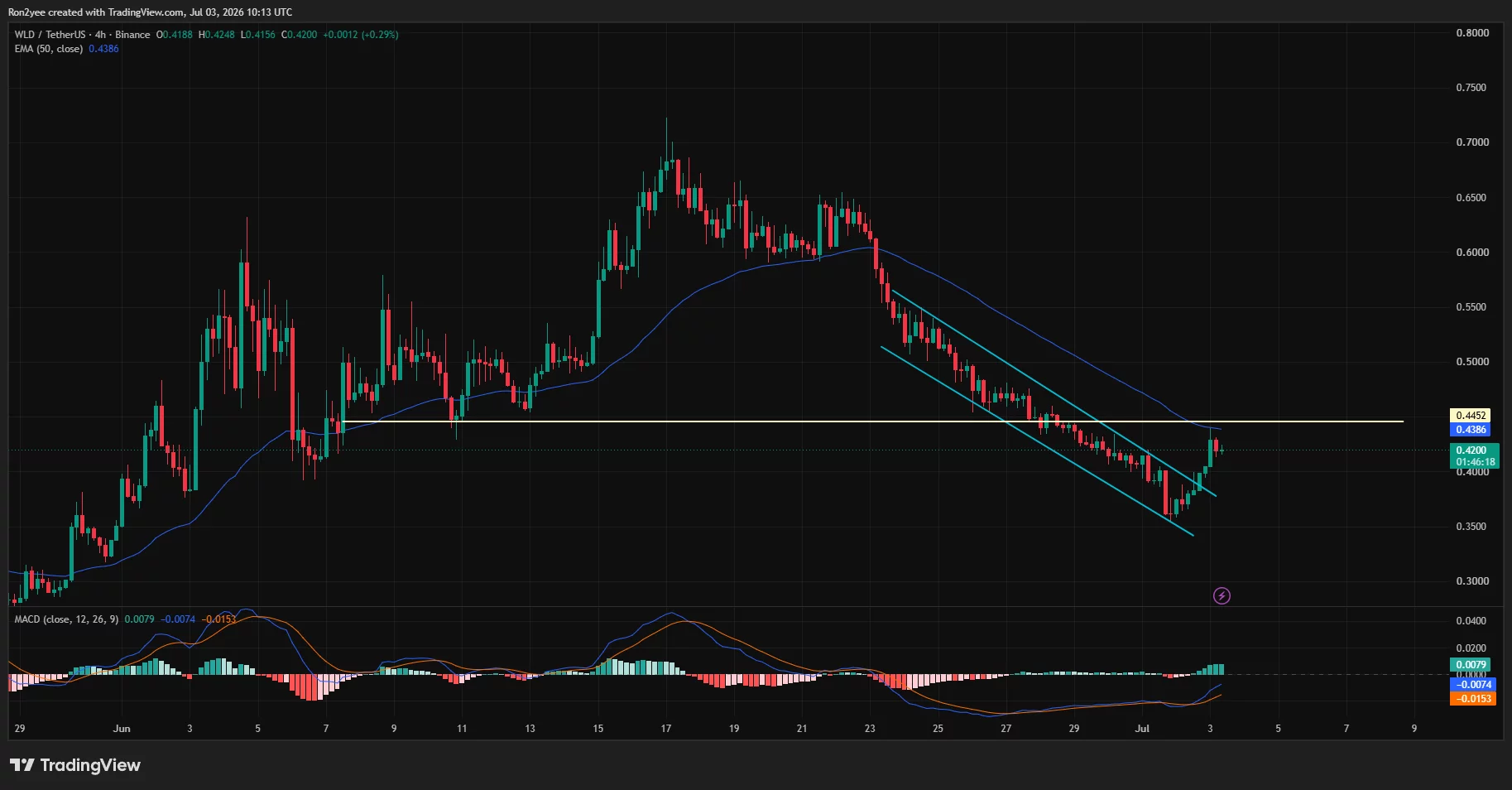The image size is (1512, 790).
Task: Click the blue 0.4386 EMA price tag
Action: 1471,430
